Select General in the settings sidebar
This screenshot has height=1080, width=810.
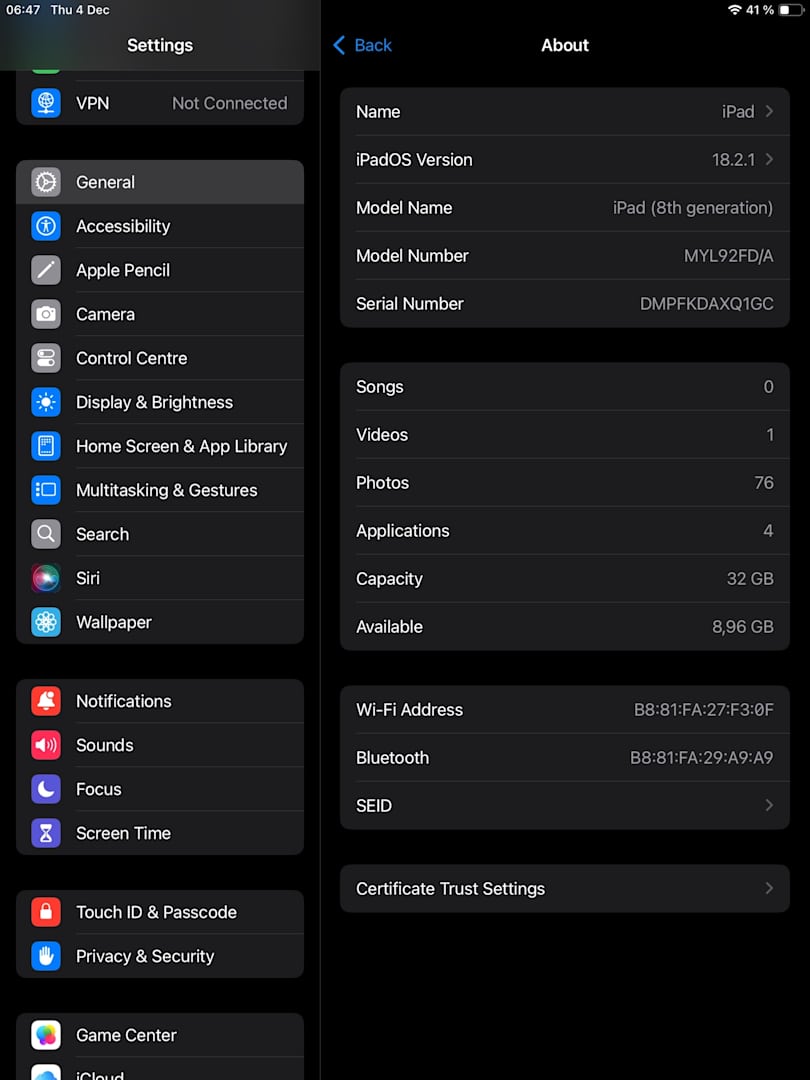[x=160, y=182]
